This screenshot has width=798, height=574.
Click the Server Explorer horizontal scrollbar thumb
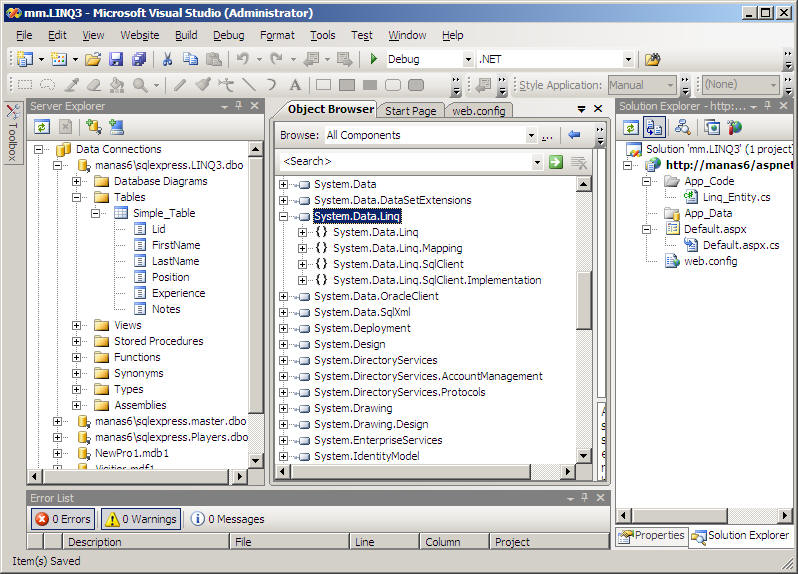pos(136,477)
